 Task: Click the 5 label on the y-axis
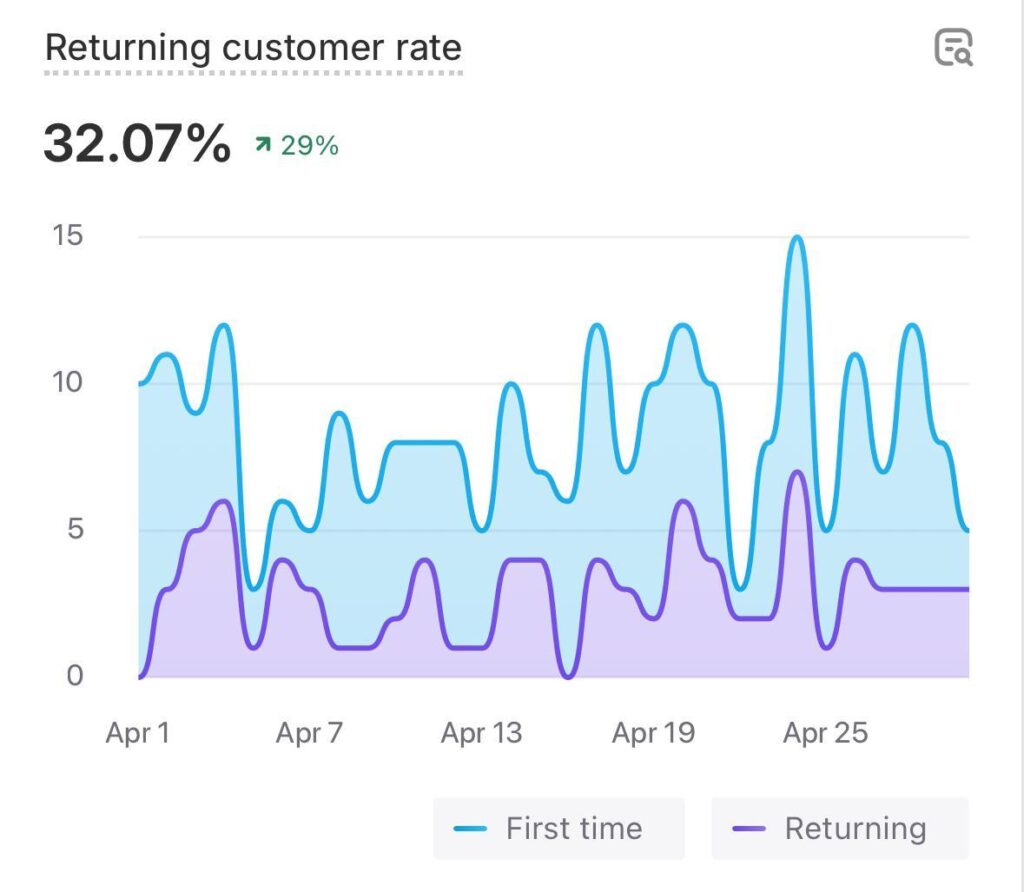click(74, 529)
